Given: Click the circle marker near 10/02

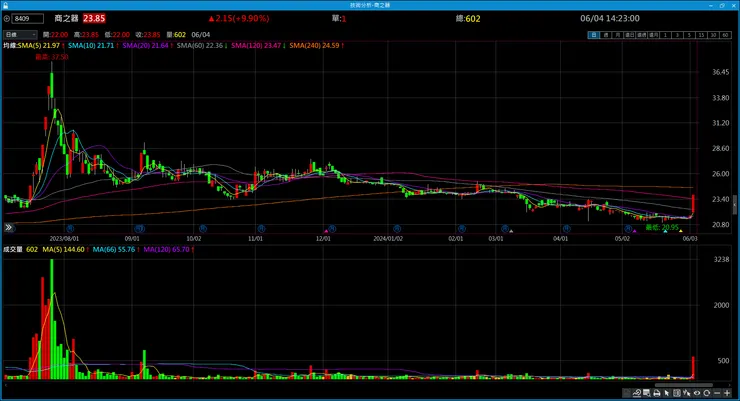Looking at the screenshot, I should click(203, 228).
